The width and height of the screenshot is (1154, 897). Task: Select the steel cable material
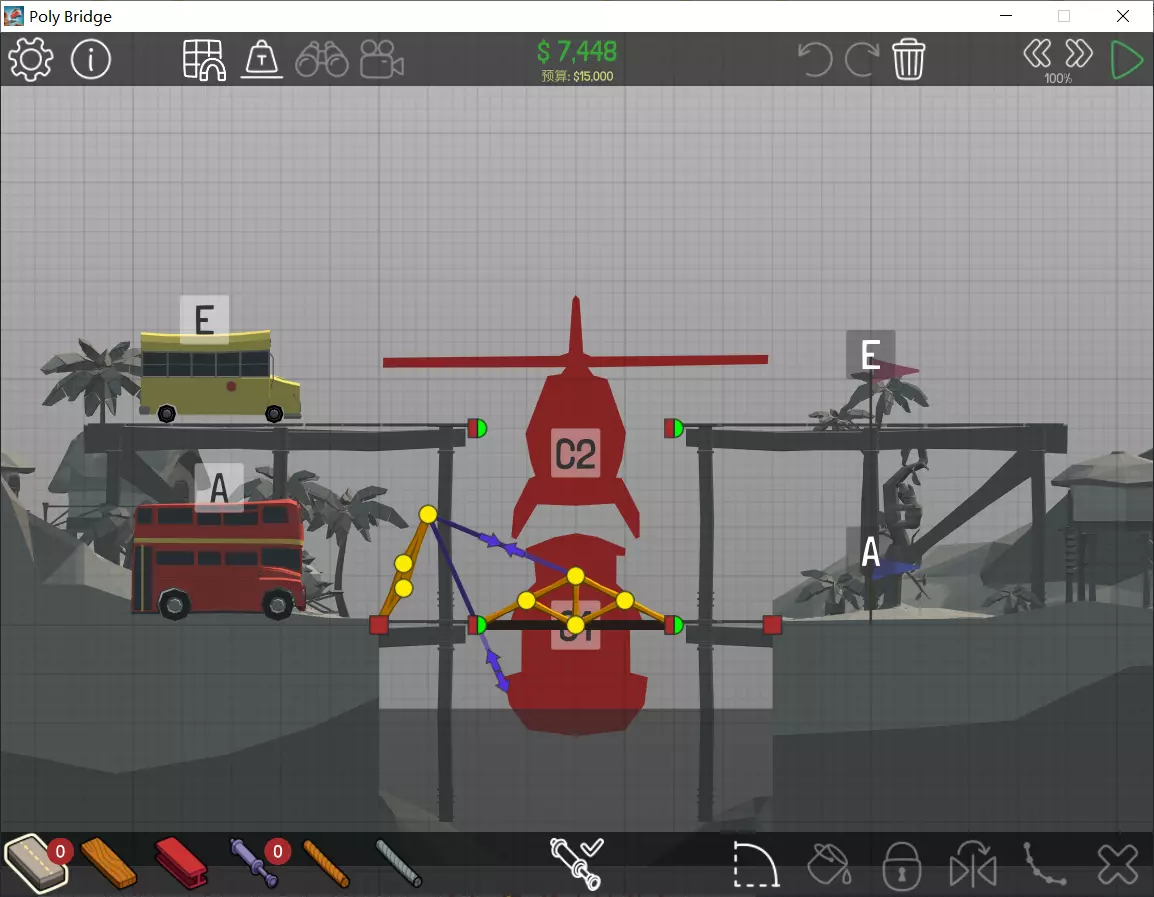(x=398, y=863)
